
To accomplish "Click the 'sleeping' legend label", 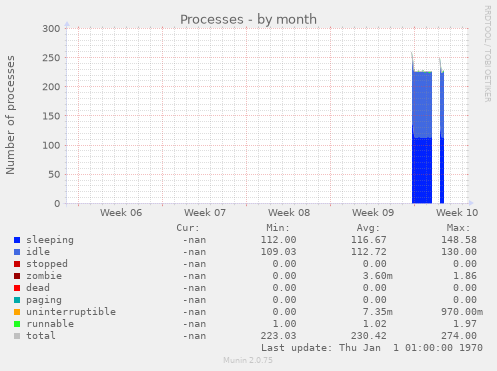I will [50, 240].
